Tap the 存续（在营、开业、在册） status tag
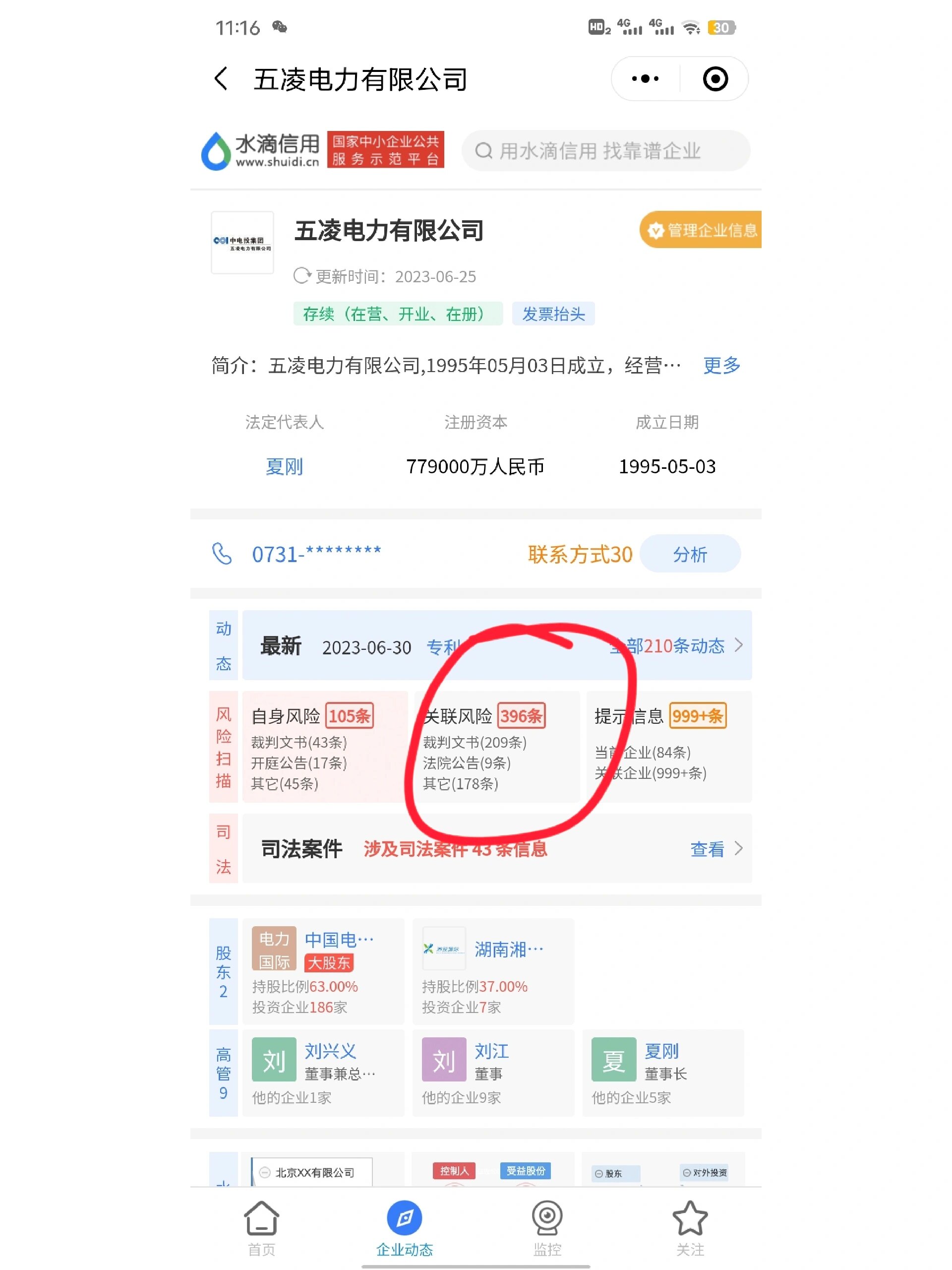Viewport: 952px width, 1270px height. coord(398,314)
